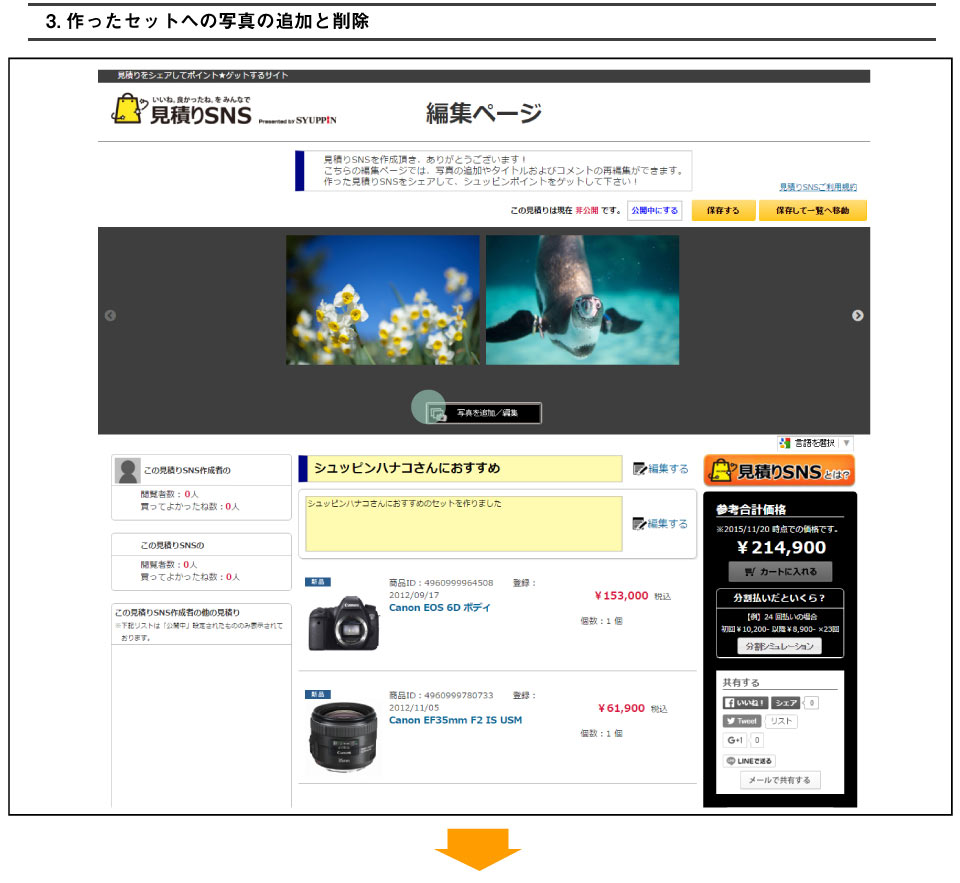Click 商品ID：4960999780733 text
Screen dimensions: 960x883
pyautogui.click(x=441, y=696)
